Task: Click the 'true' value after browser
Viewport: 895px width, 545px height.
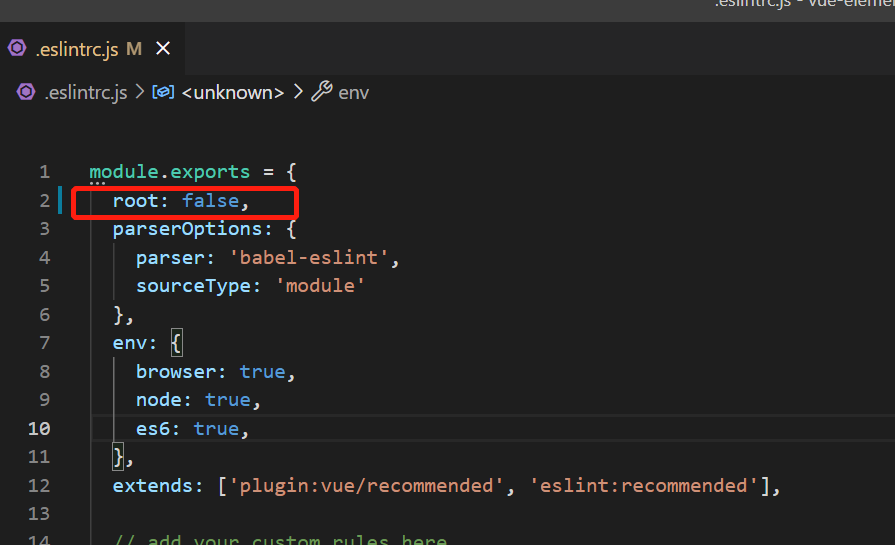Action: [x=262, y=372]
